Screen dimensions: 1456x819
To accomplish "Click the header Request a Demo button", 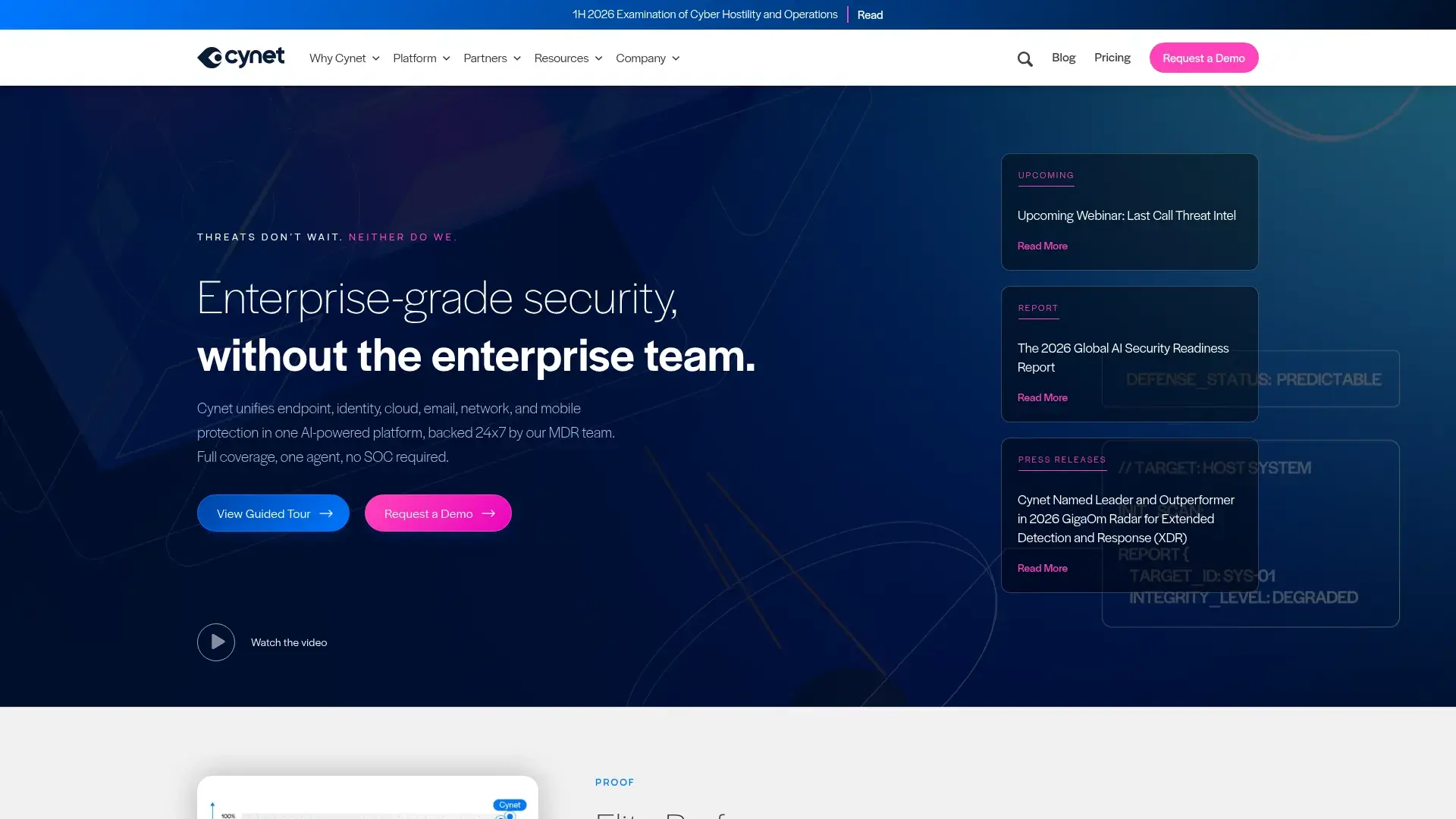I will (x=1203, y=58).
